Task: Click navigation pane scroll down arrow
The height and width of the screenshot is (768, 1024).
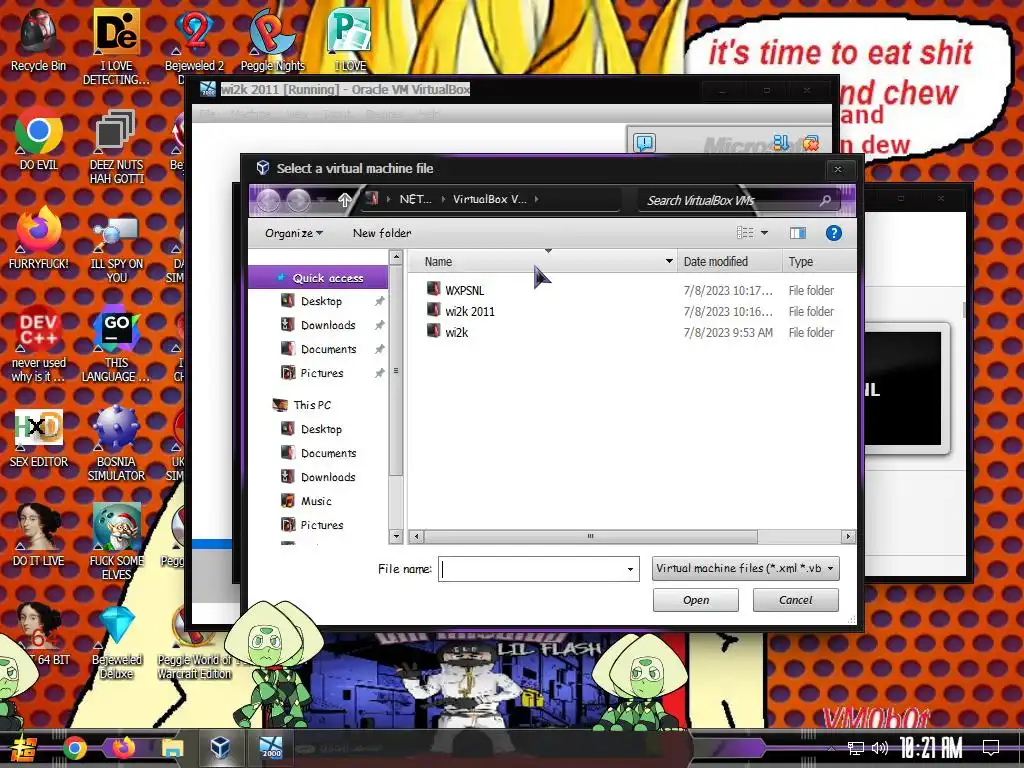Action: point(396,536)
